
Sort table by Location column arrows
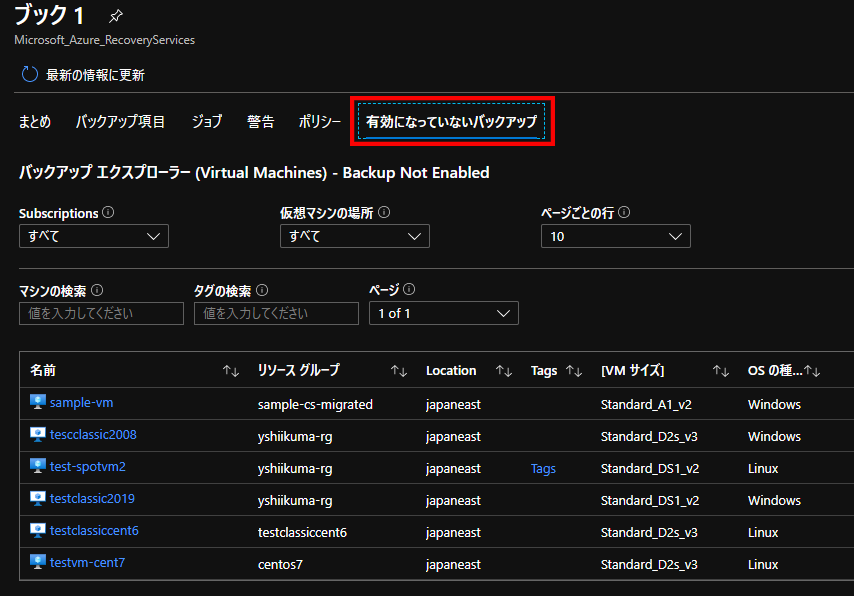click(504, 371)
